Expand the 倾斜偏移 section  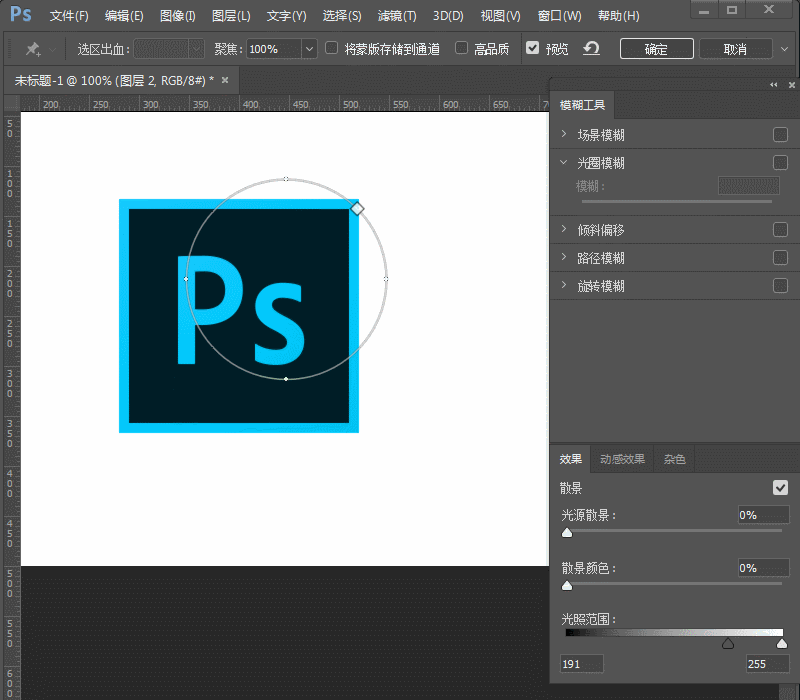pyautogui.click(x=563, y=229)
